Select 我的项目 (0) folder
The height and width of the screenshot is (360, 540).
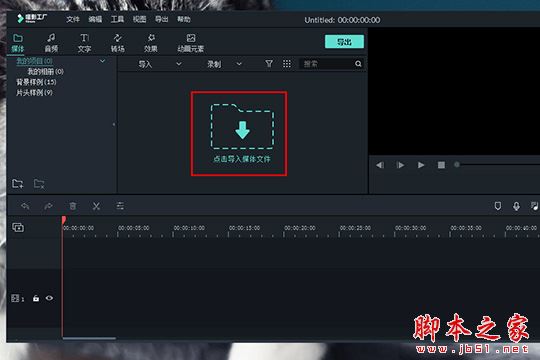tap(34, 61)
